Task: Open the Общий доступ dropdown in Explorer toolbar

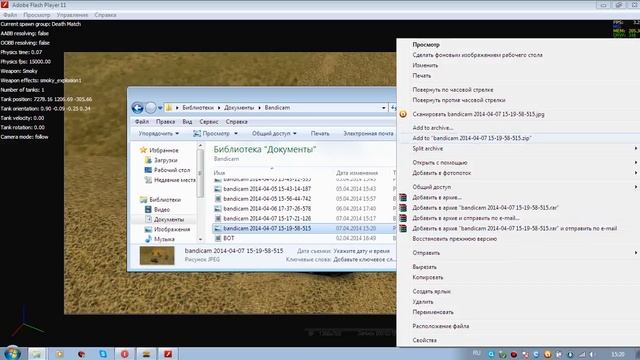Action: coord(274,133)
